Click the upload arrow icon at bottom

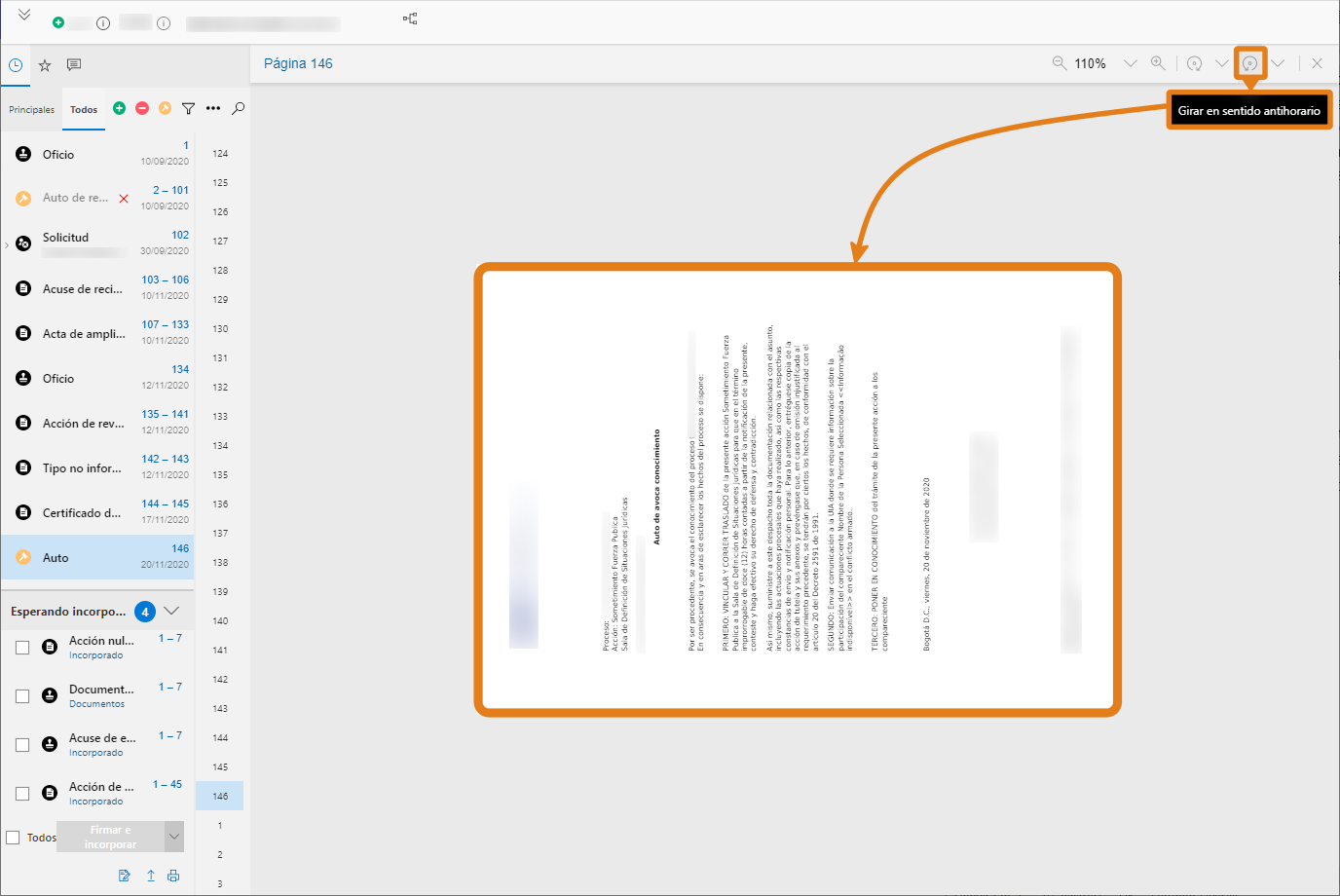pos(151,876)
